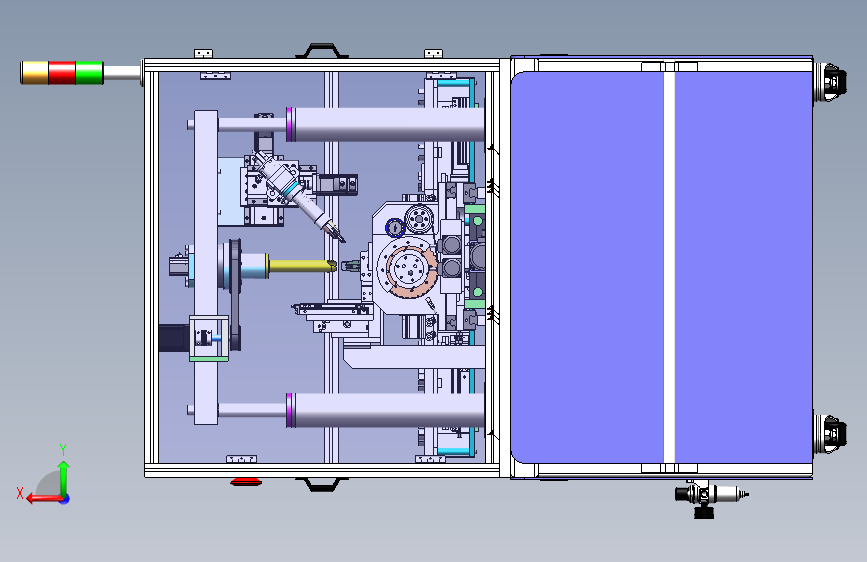
Task: Select the small blue-ringed gauge above the rotary disk
Action: pyautogui.click(x=395, y=227)
